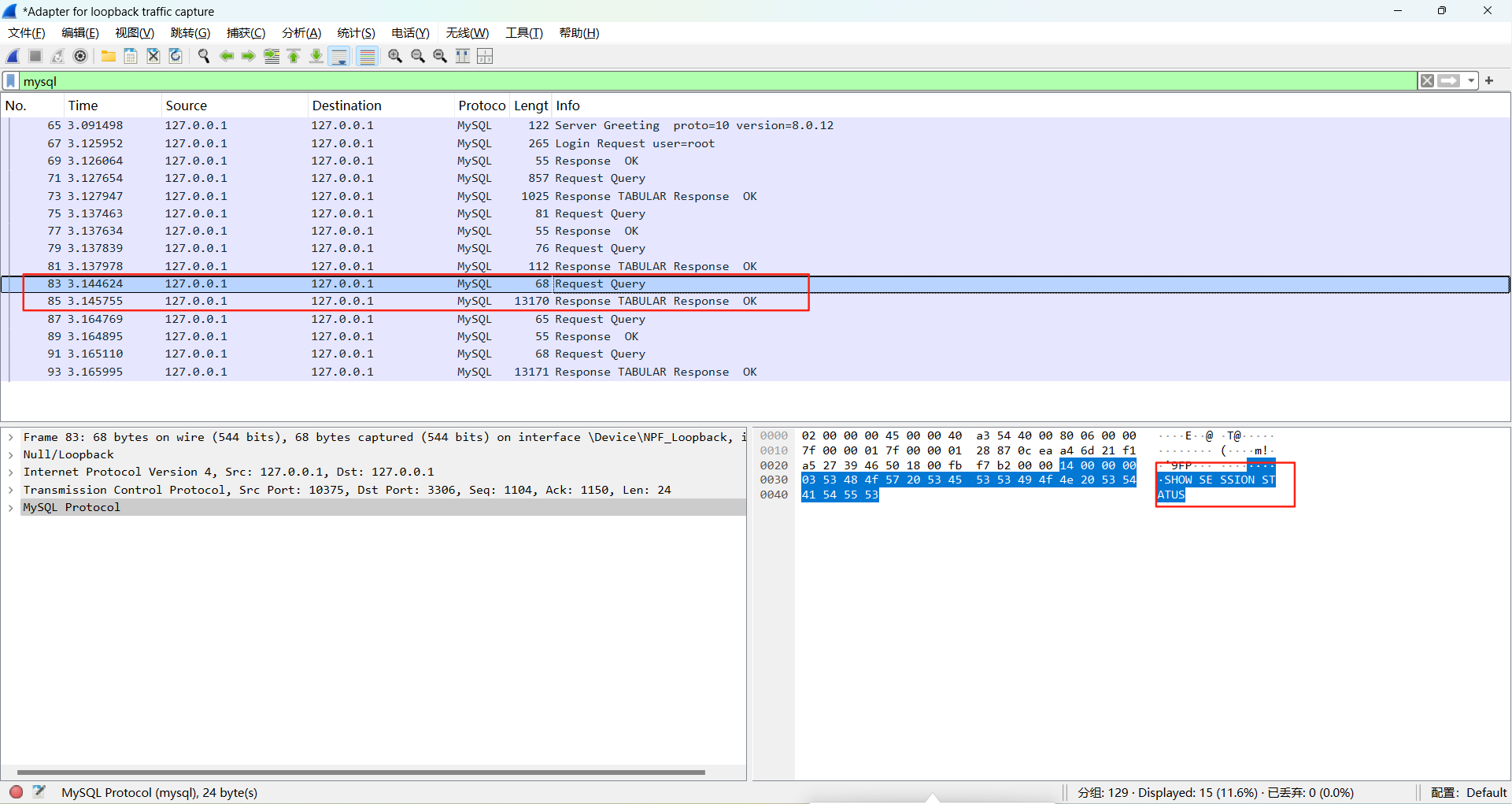Expand the MySQL Protocol node
Screen dimensions: 1512x804
[11, 507]
